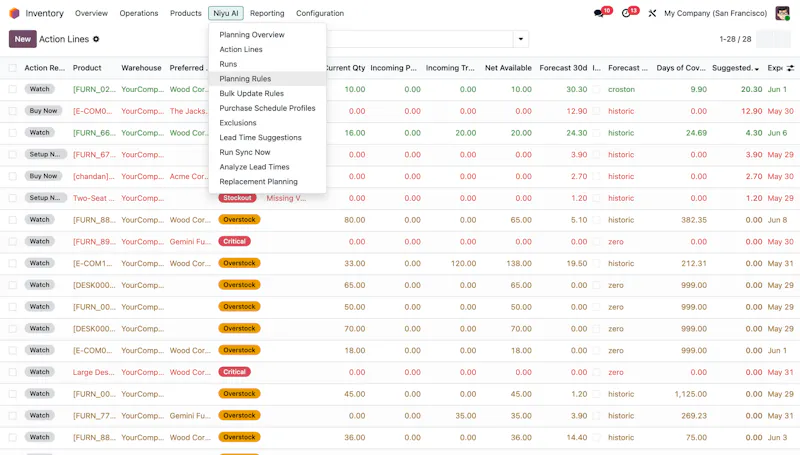
Task: Open Purchase Schedule Profiles
Action: point(267,108)
